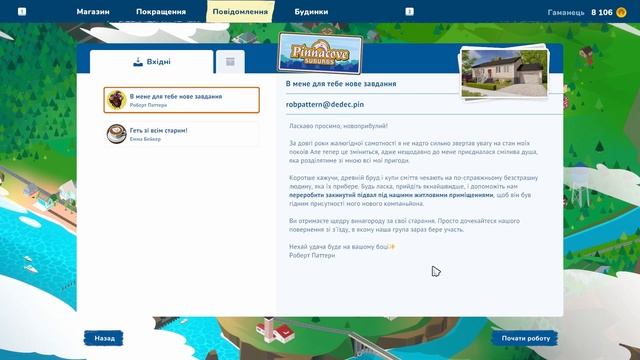Click sender name Емма Бейкер under second message
The image size is (640, 360).
(x=145, y=139)
